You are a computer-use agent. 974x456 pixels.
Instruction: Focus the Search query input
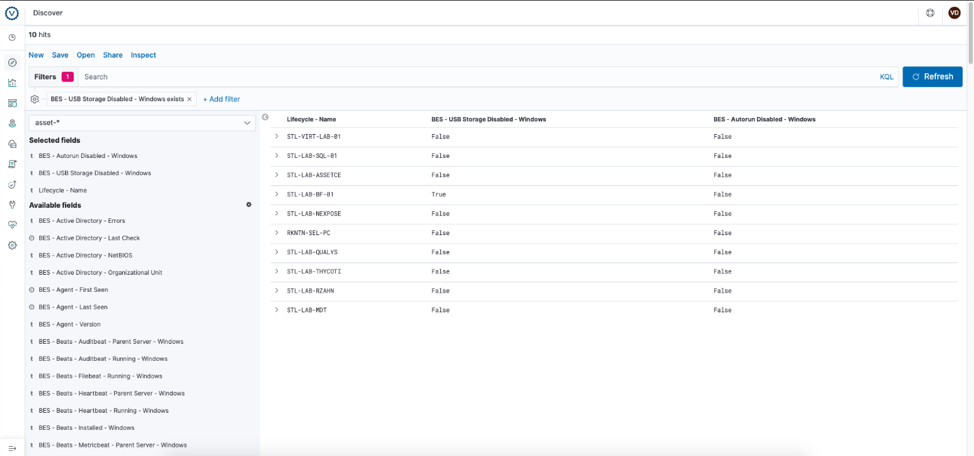point(478,77)
